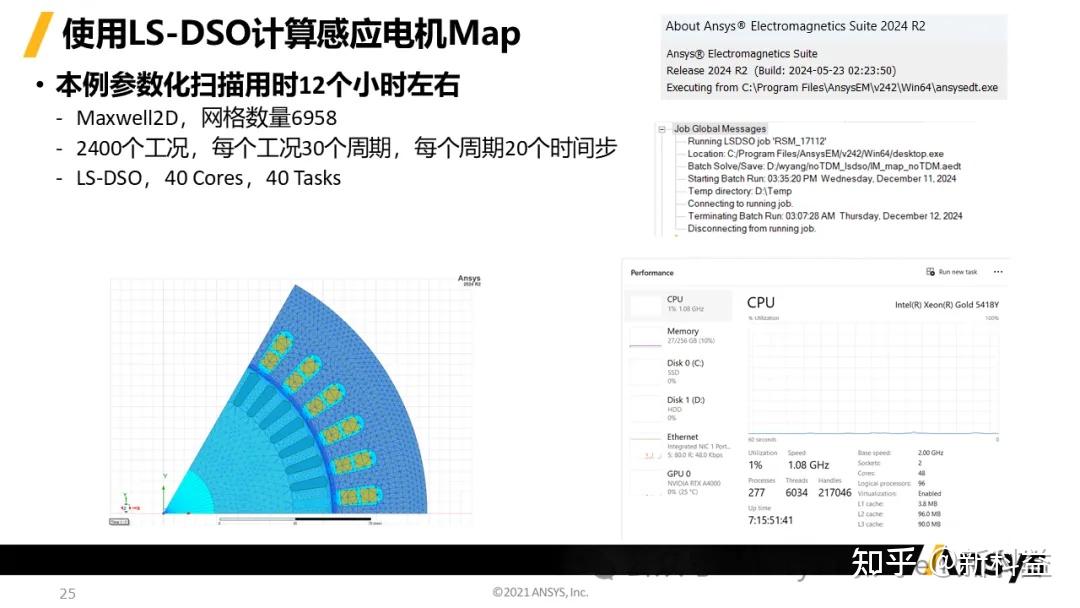Click the '217046' handles value

[x=834, y=493]
